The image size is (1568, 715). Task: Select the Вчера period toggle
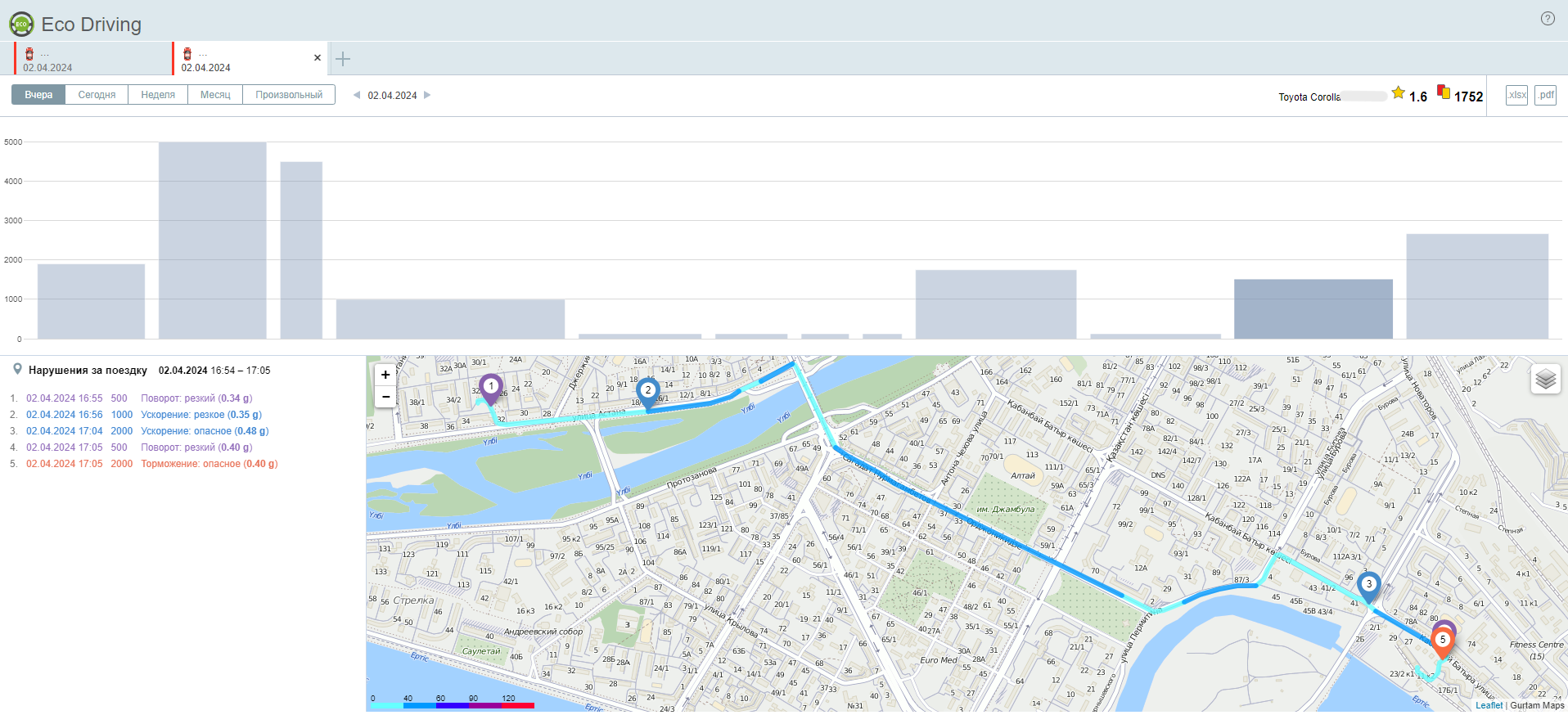(x=38, y=95)
